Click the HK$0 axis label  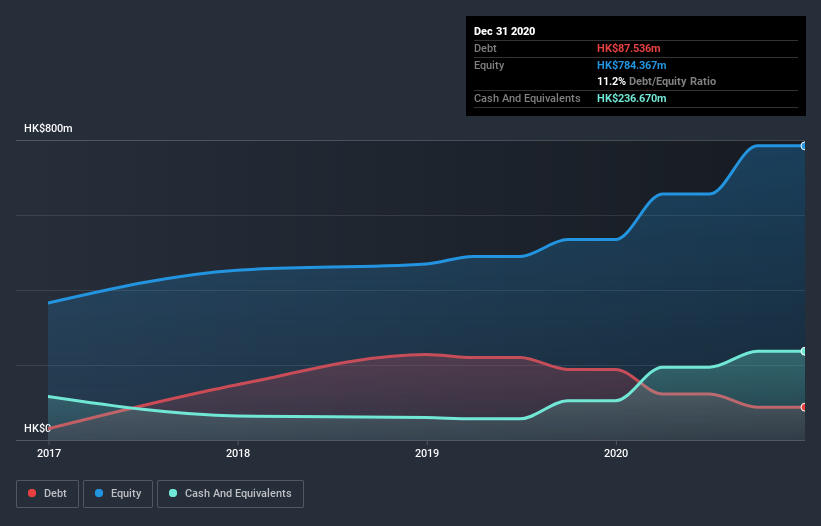pyautogui.click(x=37, y=428)
